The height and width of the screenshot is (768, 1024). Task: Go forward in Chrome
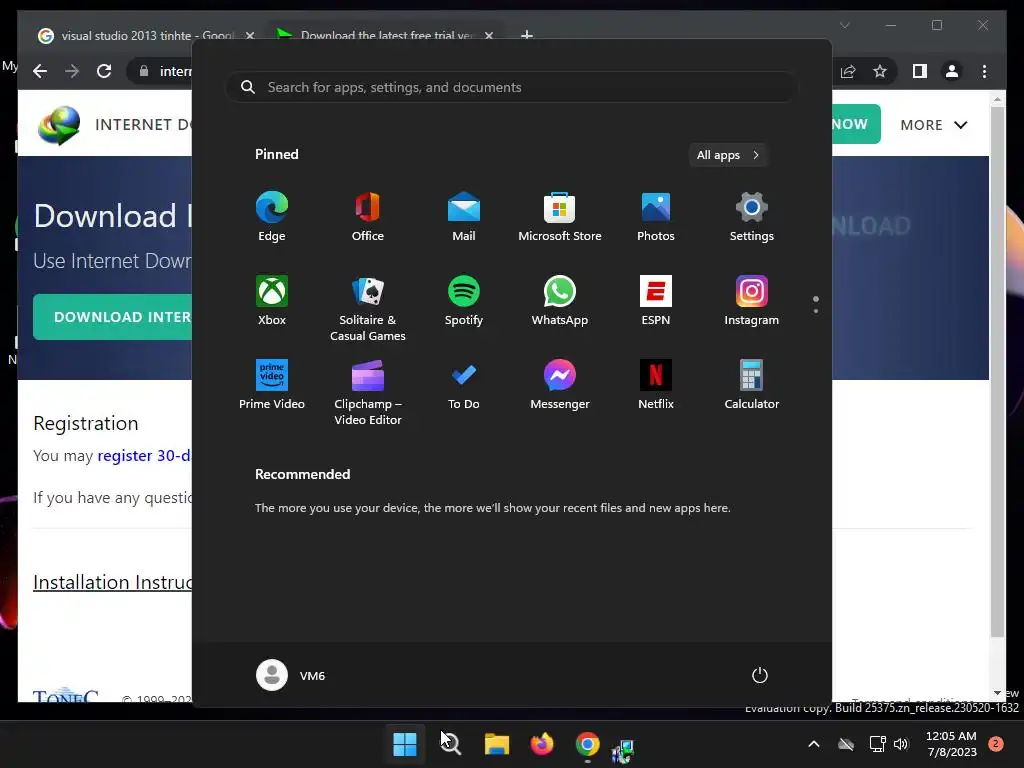point(72,71)
